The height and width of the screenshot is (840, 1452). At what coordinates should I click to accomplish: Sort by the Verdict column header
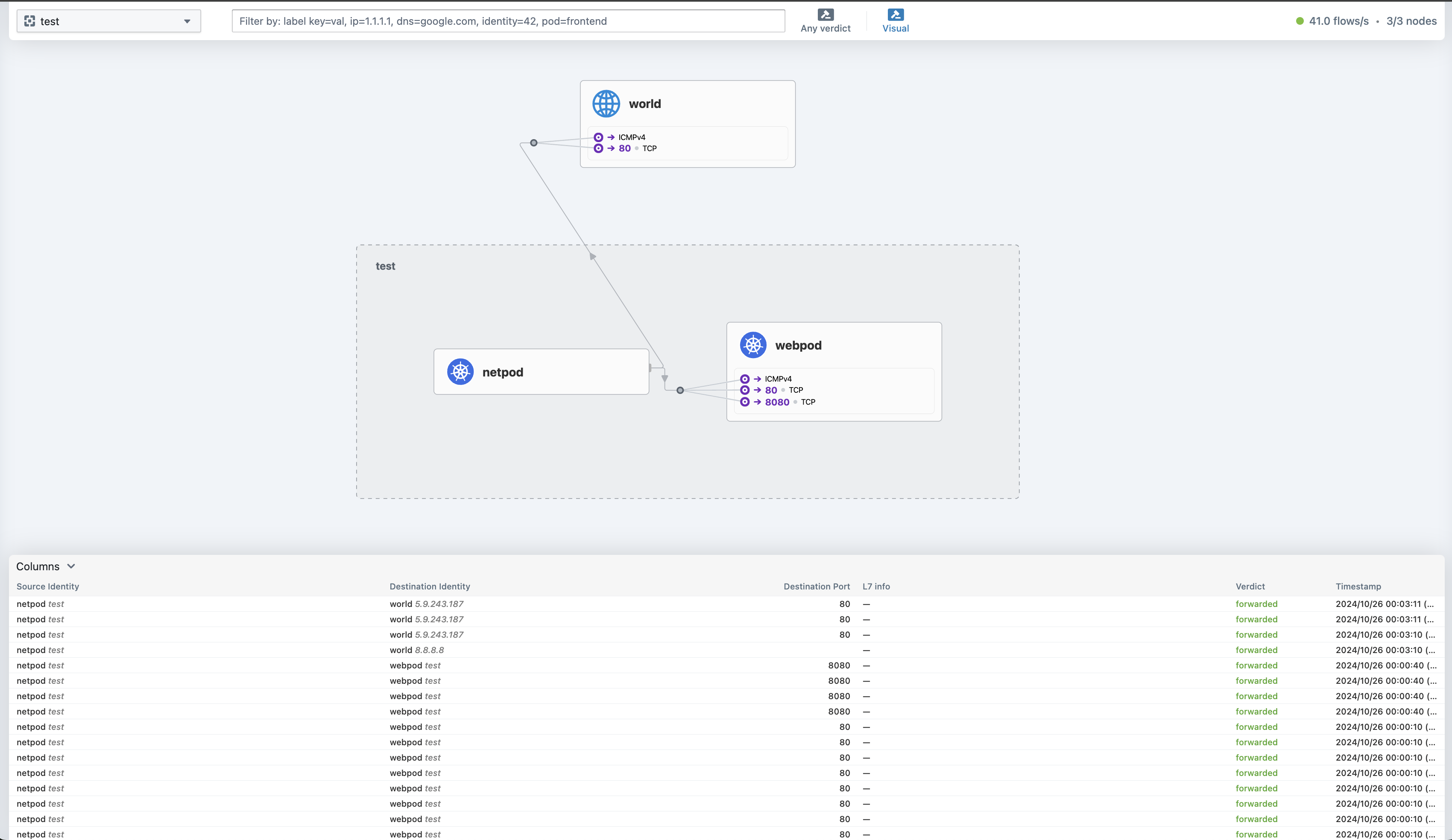tap(1250, 586)
